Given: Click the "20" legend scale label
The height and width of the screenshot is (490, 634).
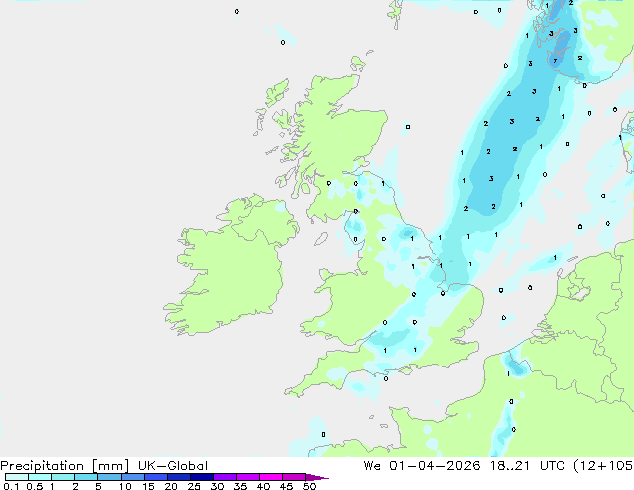Looking at the screenshot, I should tap(171, 486).
